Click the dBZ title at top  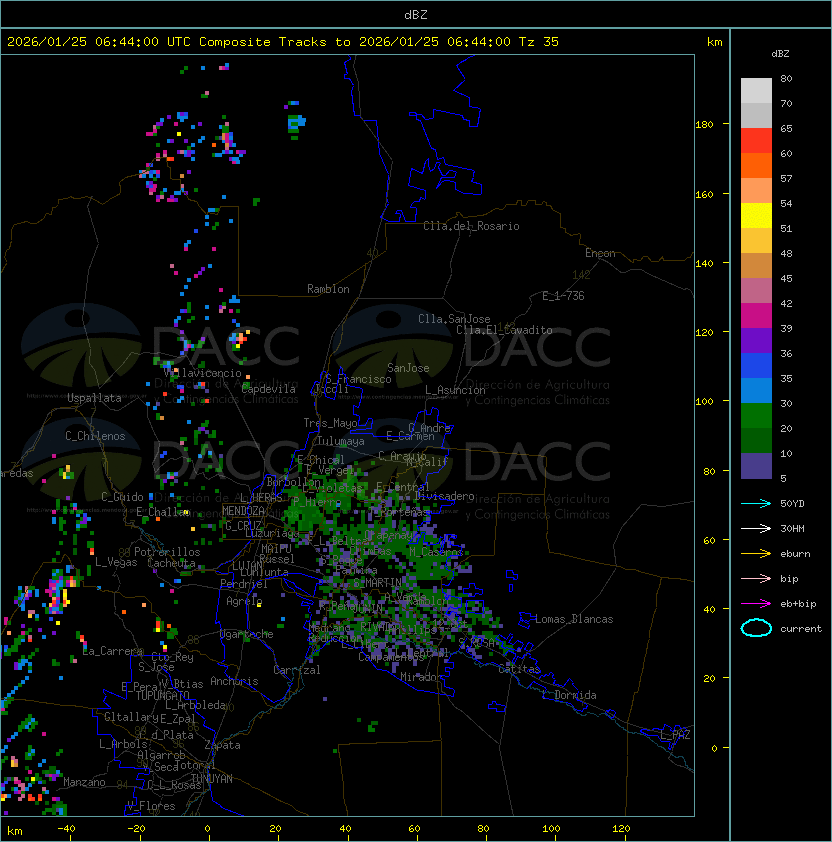416,14
